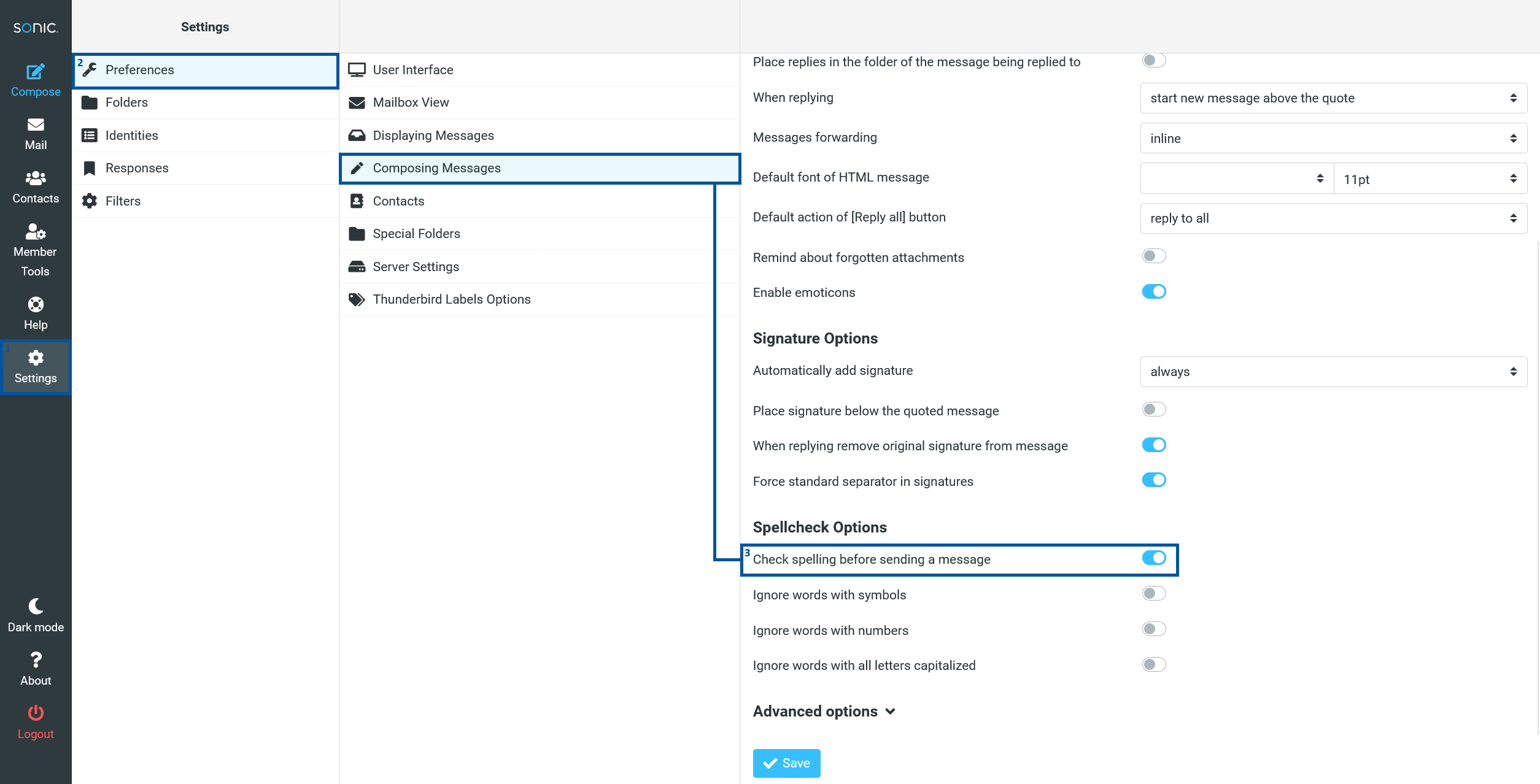Screen dimensions: 1540x784
Task: Click the Thunderbird Labels tags icon
Action: 357,299
